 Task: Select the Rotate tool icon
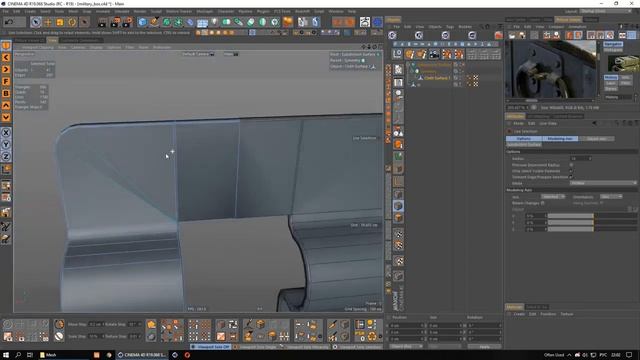(x=72, y=22)
